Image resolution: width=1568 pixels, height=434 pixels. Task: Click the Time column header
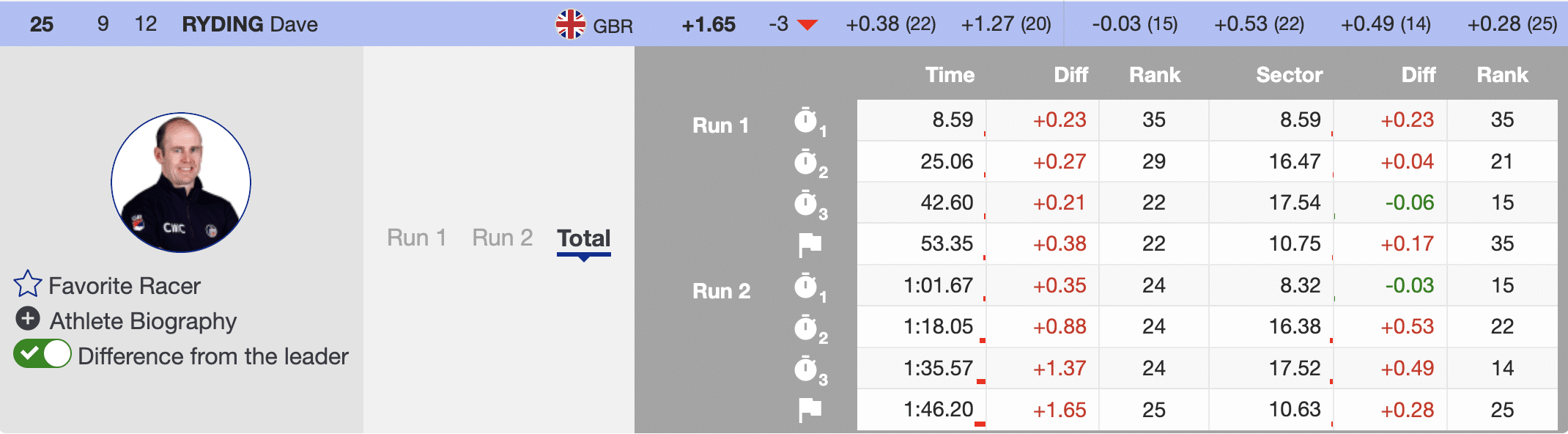[x=950, y=75]
